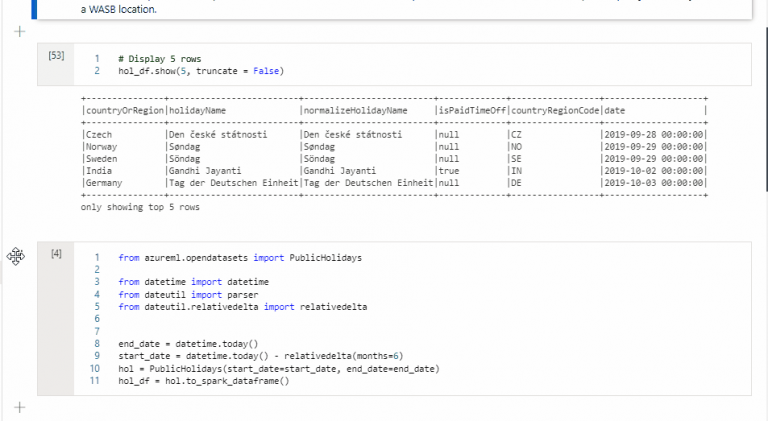Grab the move handle beside cell [4]
The width and height of the screenshot is (768, 421).
[16, 256]
